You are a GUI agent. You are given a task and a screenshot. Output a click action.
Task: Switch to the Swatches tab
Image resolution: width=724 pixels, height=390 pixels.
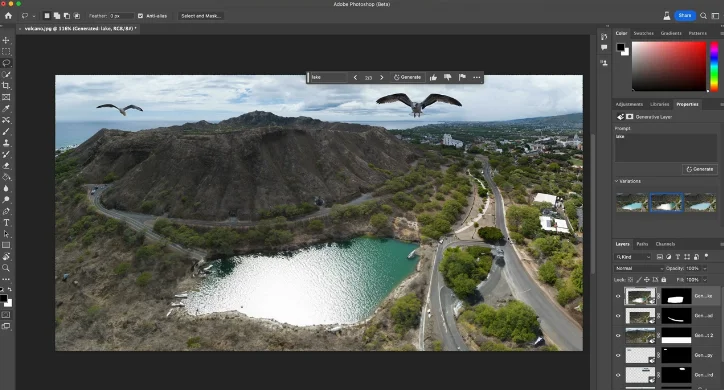643,33
